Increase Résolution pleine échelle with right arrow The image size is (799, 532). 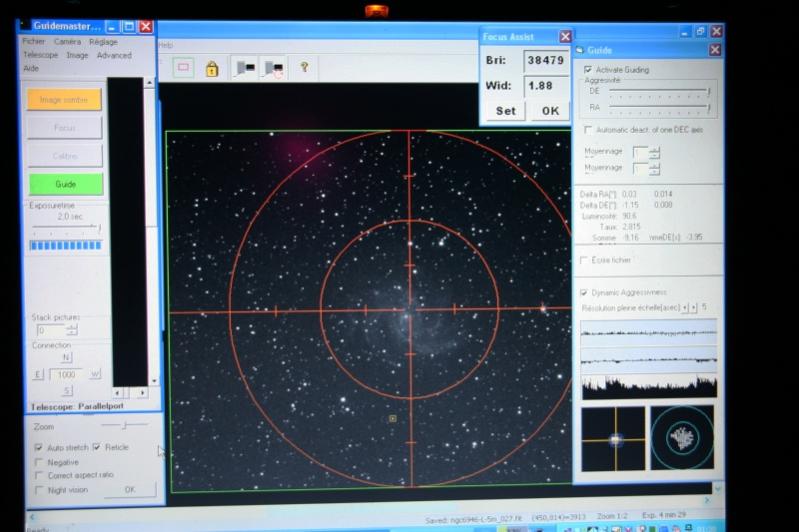pyautogui.click(x=694, y=307)
